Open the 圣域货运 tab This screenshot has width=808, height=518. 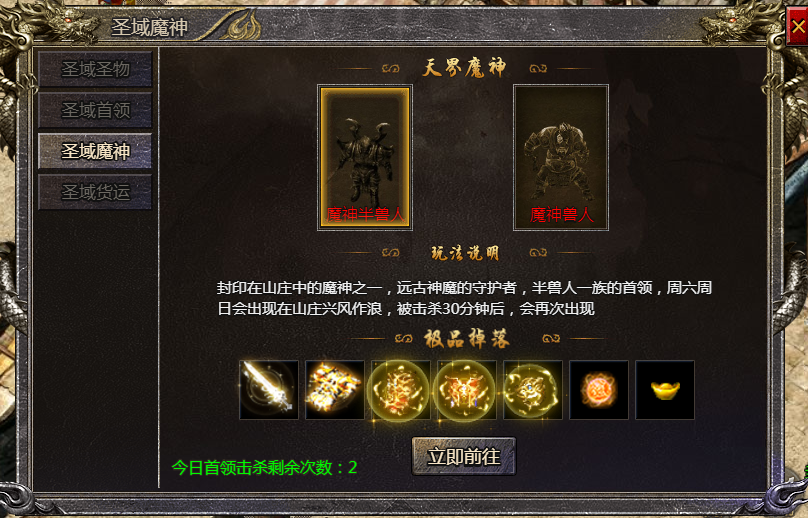coord(95,192)
